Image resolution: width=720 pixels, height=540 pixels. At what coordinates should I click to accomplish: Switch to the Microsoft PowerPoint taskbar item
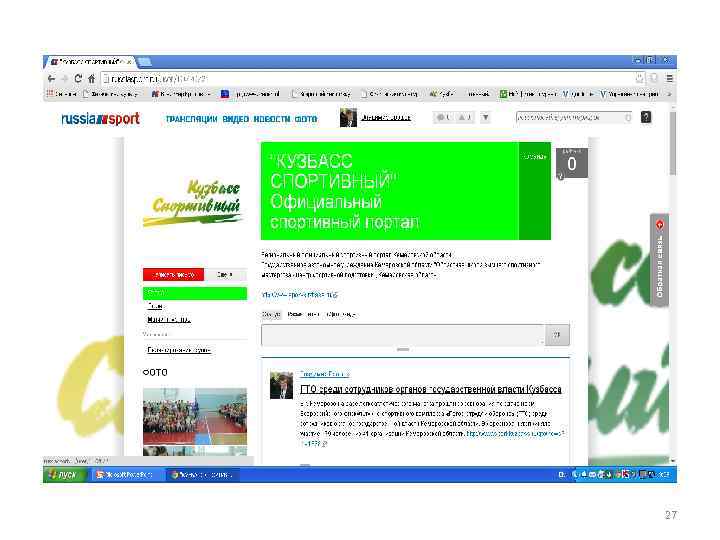click(x=126, y=474)
